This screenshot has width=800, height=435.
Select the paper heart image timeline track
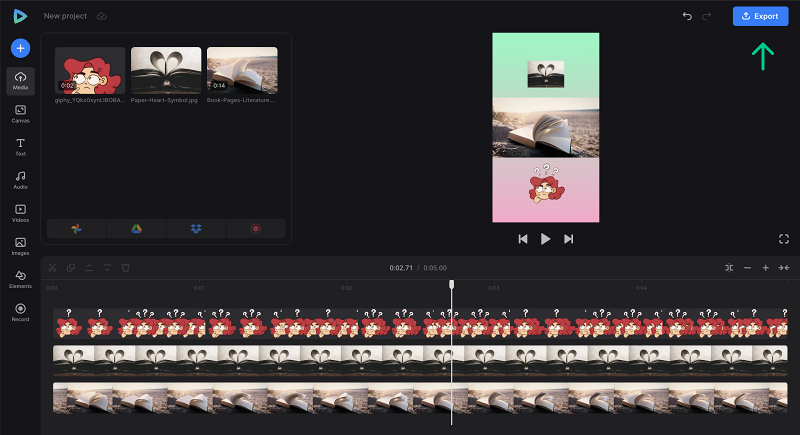420,361
